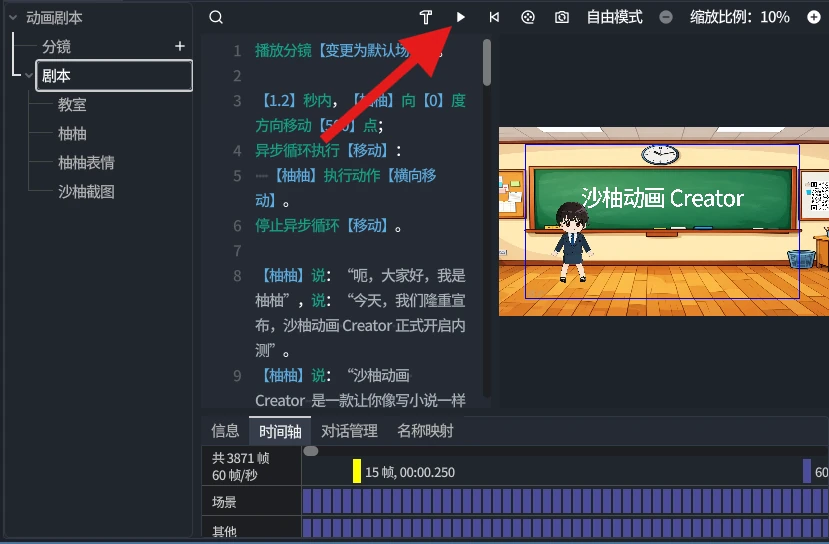Add a new 分镜 with plus icon
Viewport: 829px width, 544px height.
tap(180, 47)
